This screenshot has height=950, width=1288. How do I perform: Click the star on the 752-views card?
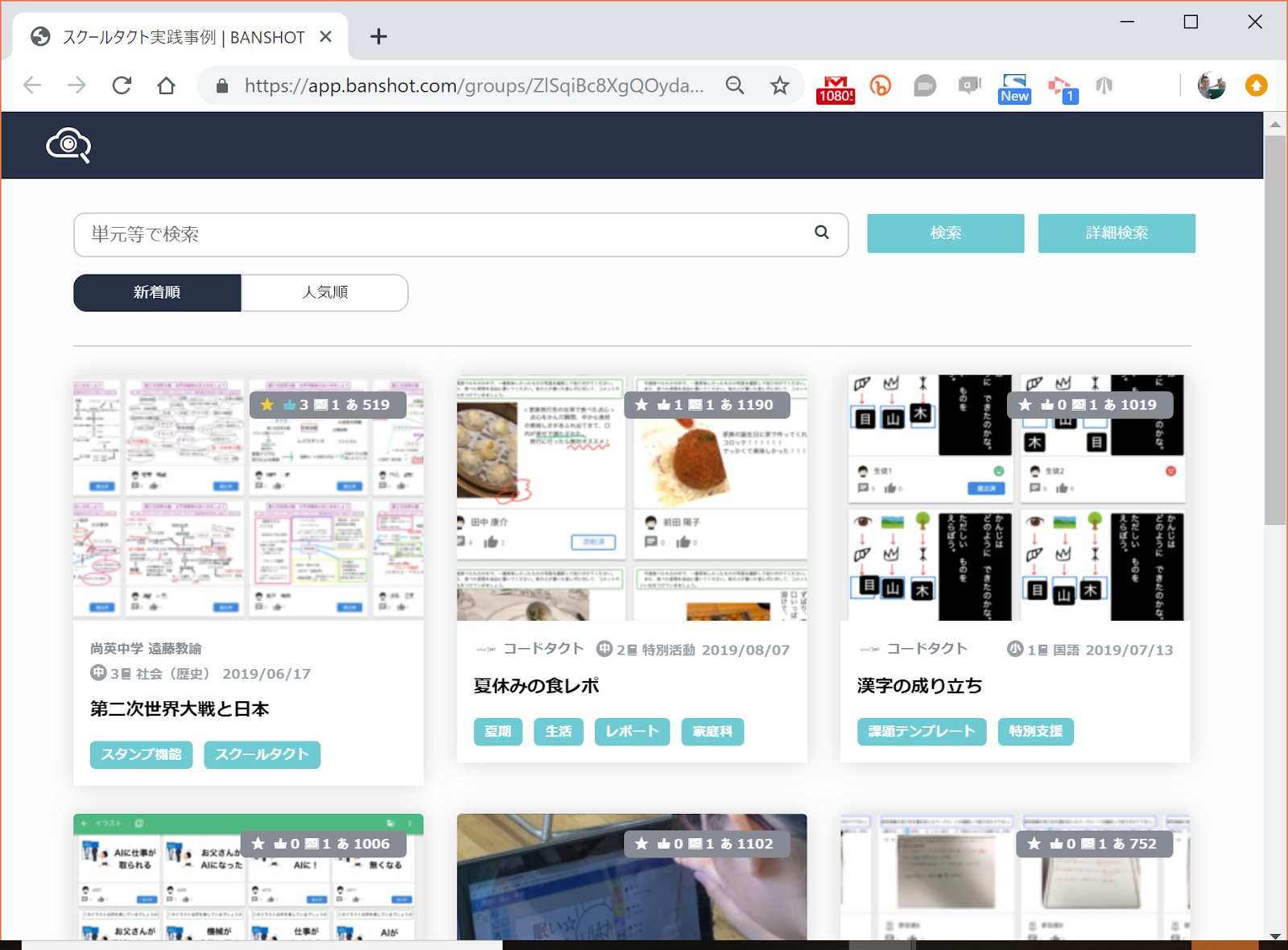point(1034,844)
